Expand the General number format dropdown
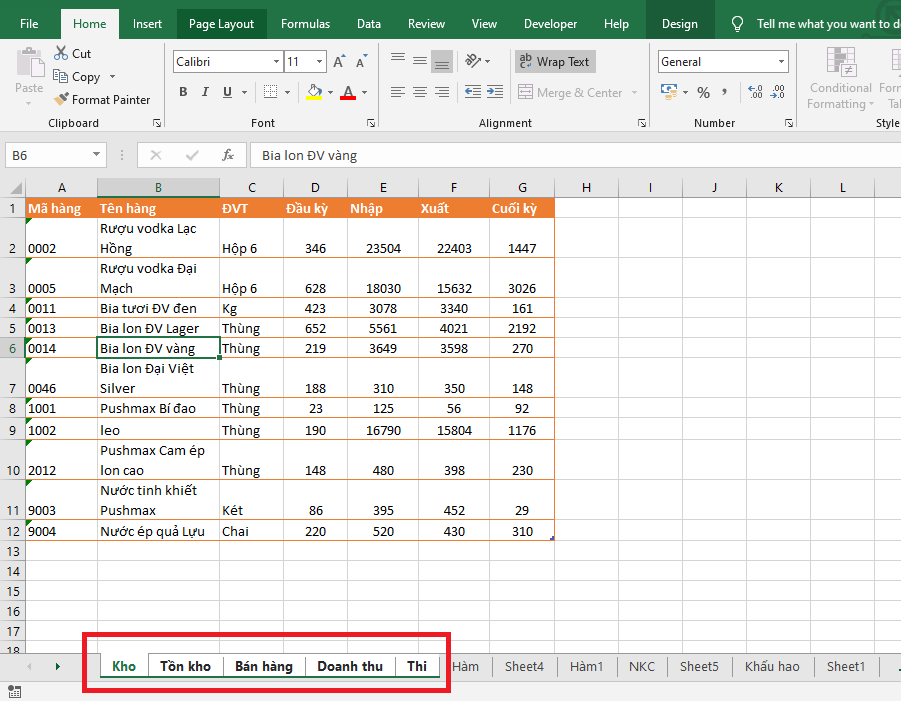 [x=782, y=62]
